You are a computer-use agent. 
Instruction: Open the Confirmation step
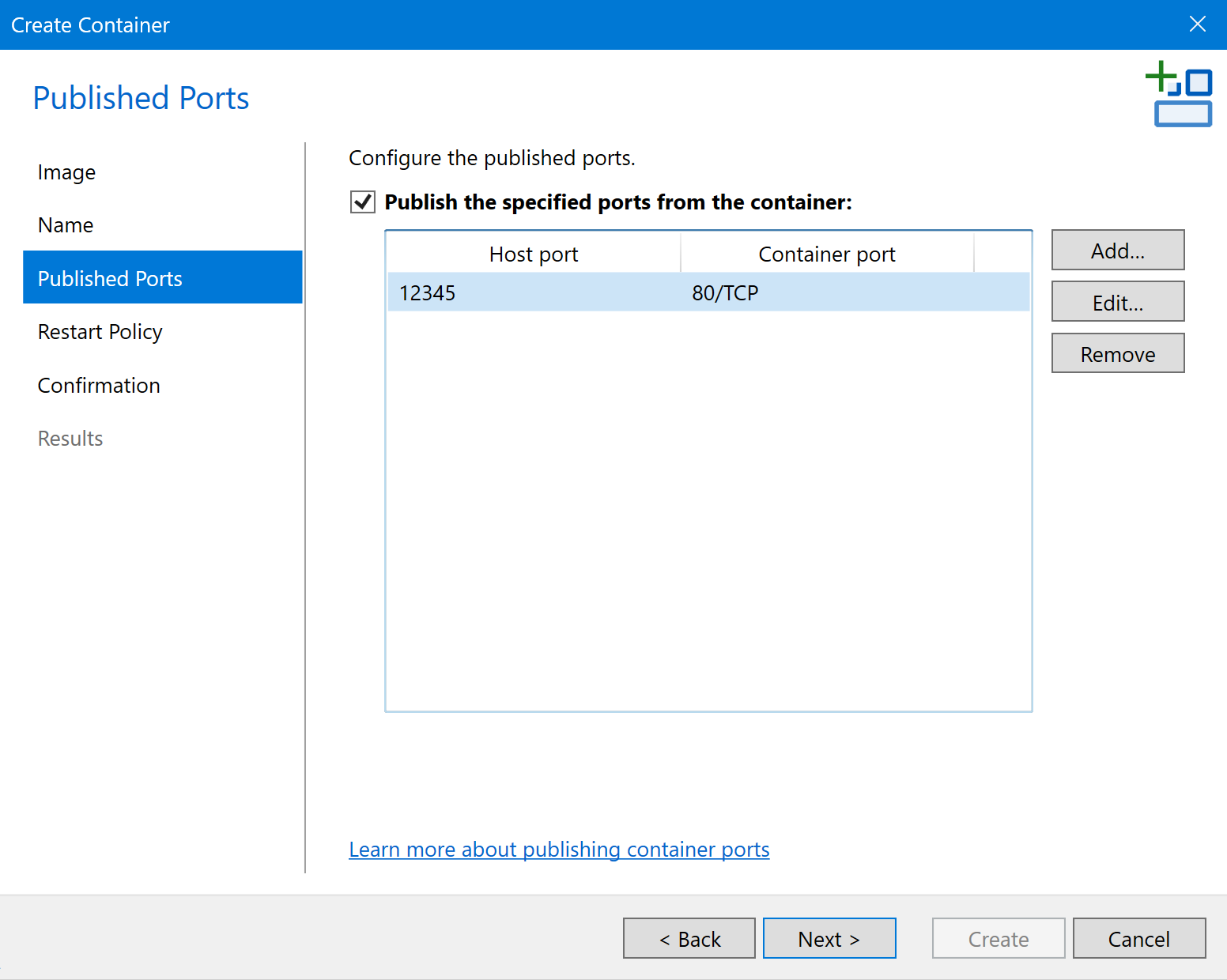pyautogui.click(x=99, y=386)
